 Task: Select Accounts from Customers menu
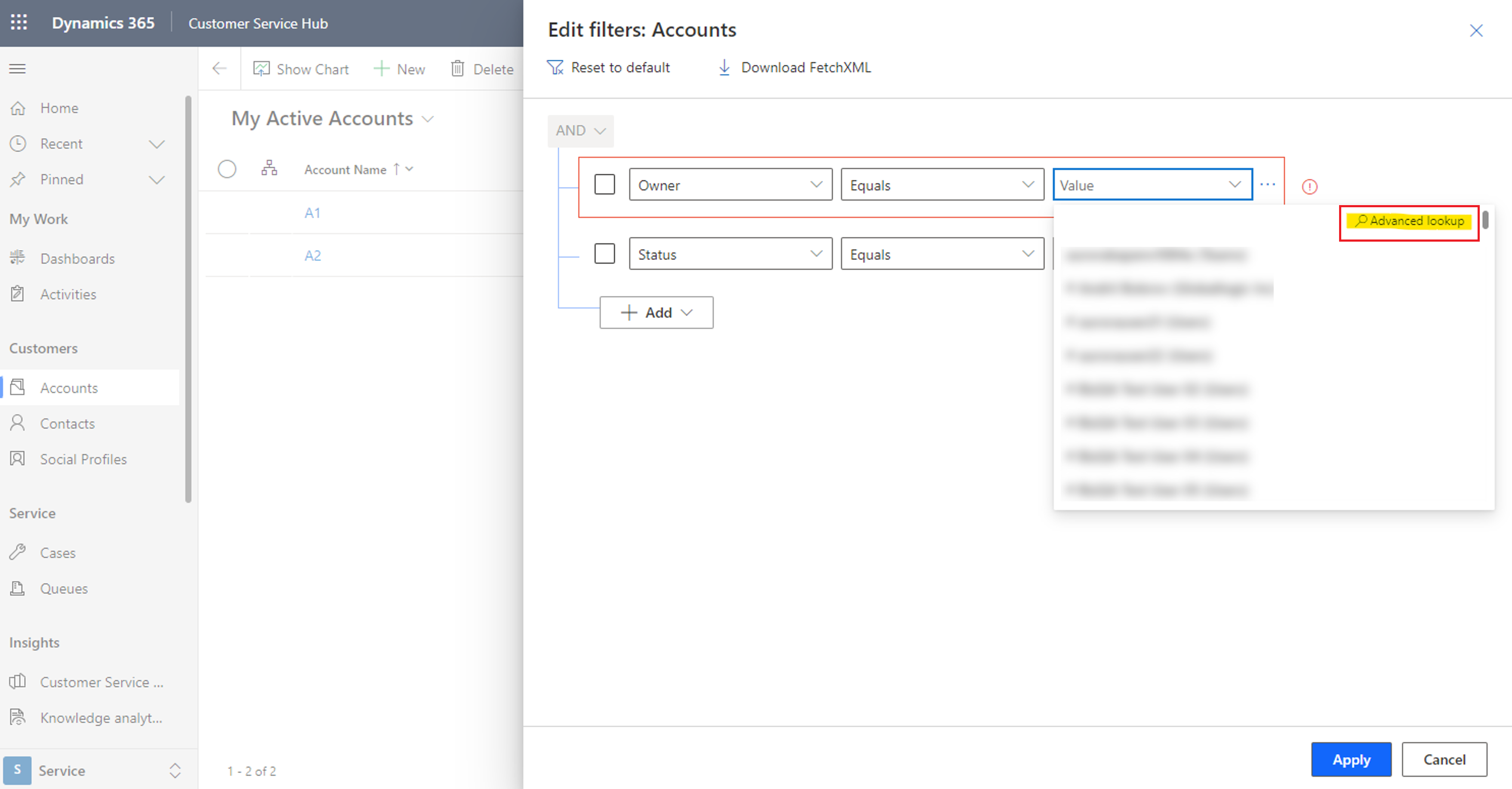[x=69, y=388]
